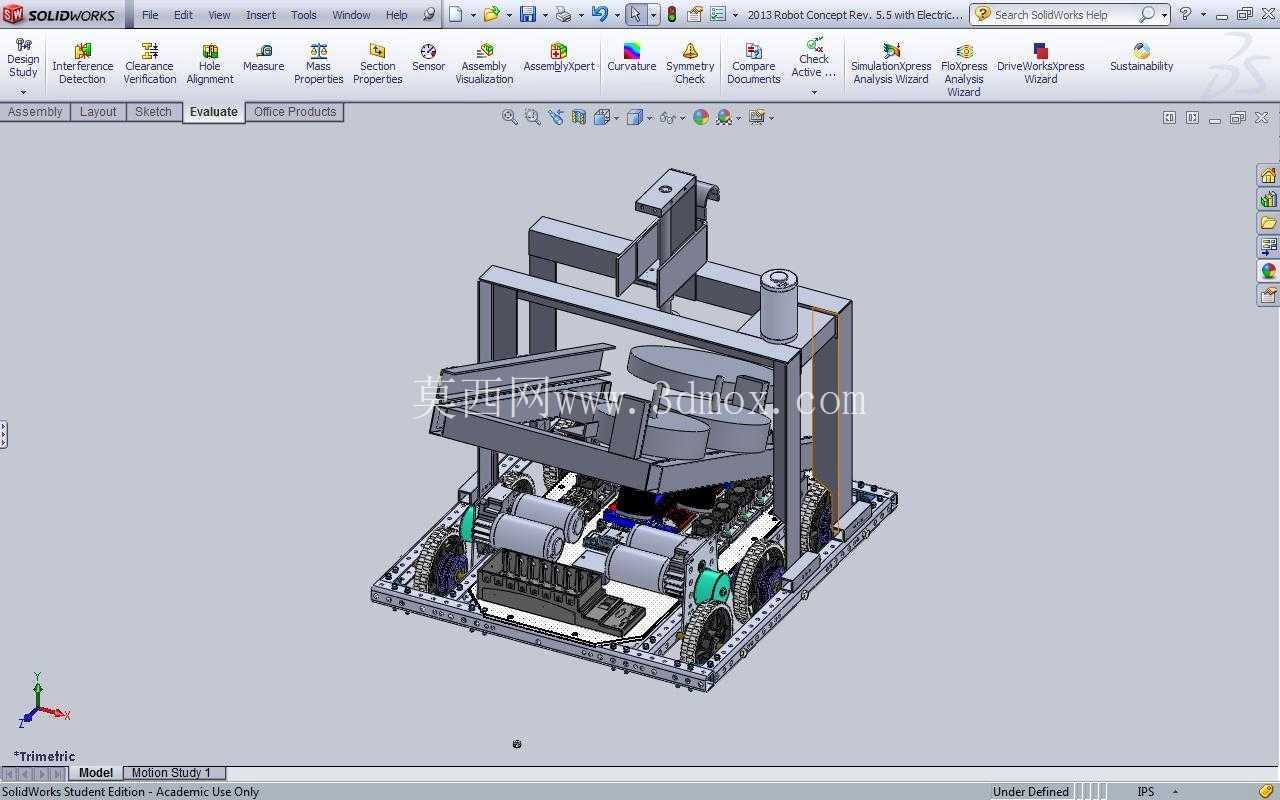Open the Tools menu
This screenshot has width=1280, height=800.
tap(304, 15)
